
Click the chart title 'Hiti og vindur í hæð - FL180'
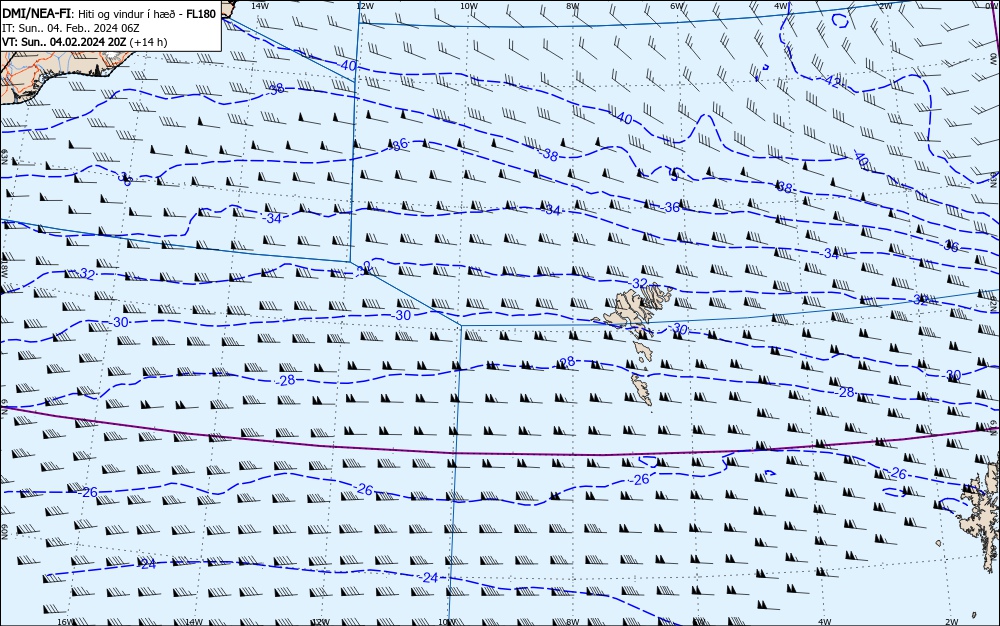coord(147,14)
